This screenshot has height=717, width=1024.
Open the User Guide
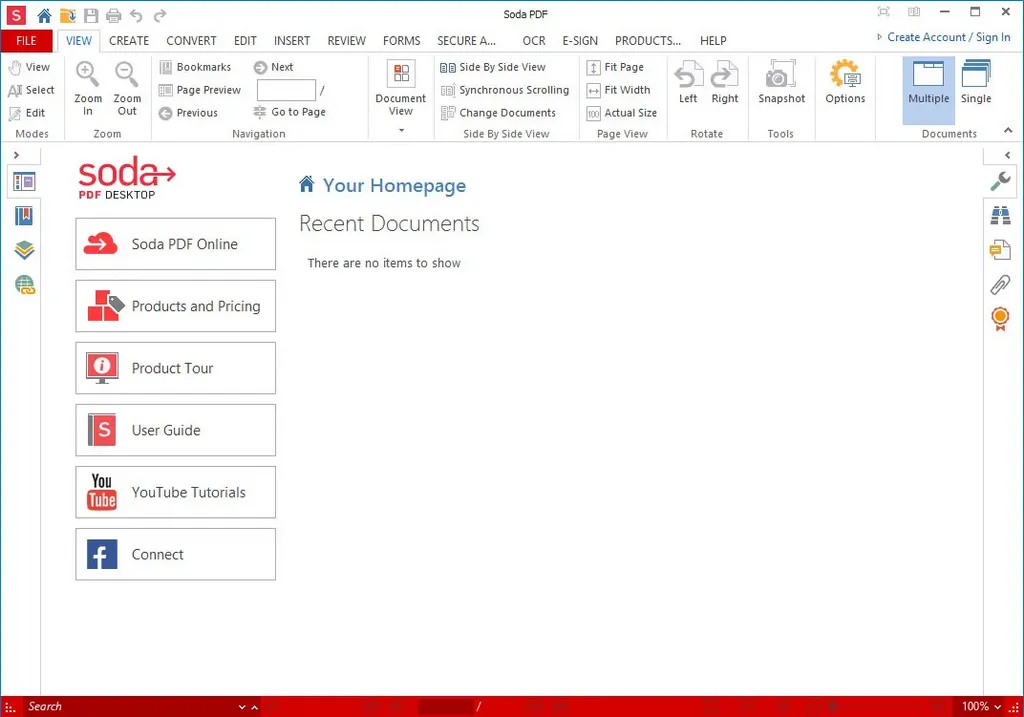click(176, 430)
